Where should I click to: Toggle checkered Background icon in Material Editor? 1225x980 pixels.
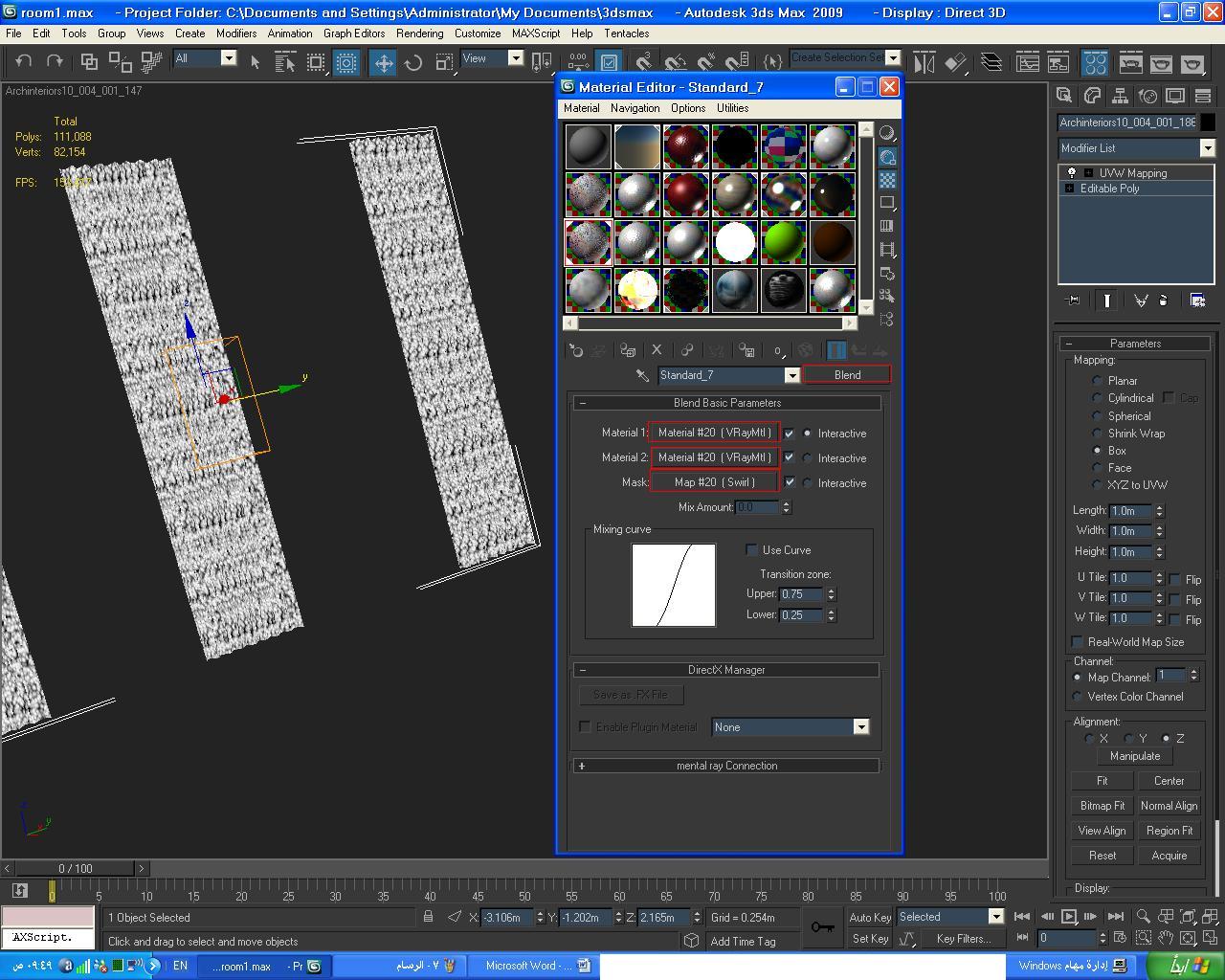point(887,180)
